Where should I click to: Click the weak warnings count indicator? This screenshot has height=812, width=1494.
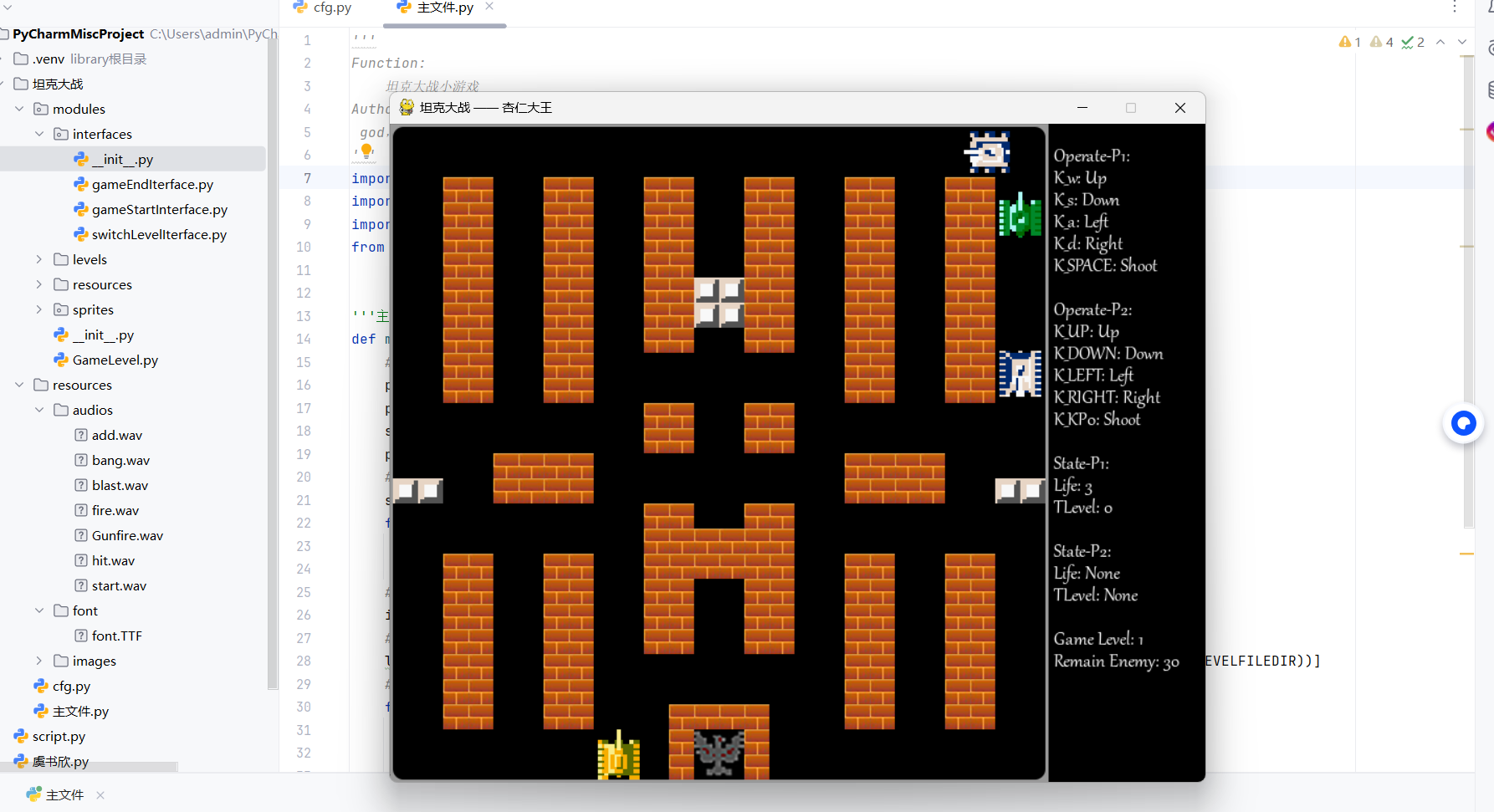pyautogui.click(x=1381, y=42)
